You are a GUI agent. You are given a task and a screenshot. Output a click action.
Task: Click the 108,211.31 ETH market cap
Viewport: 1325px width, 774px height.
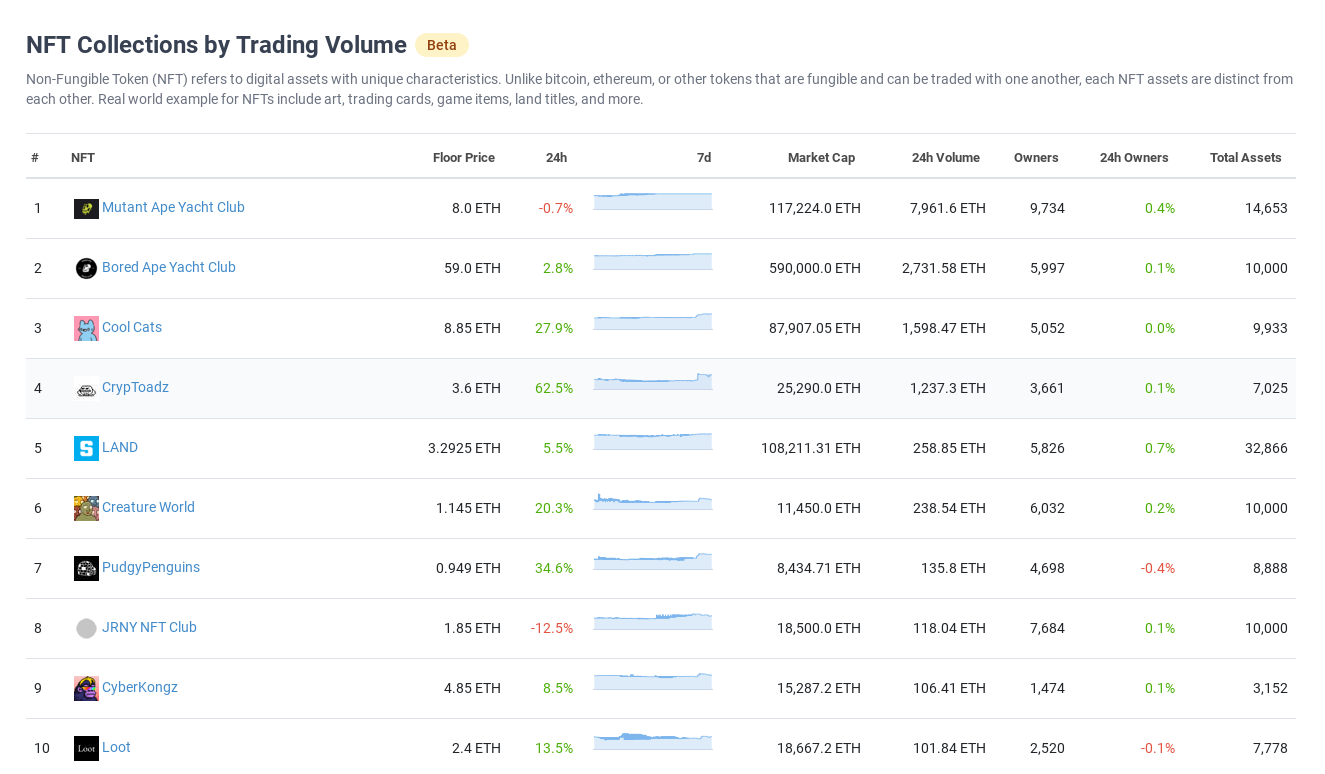pos(811,448)
